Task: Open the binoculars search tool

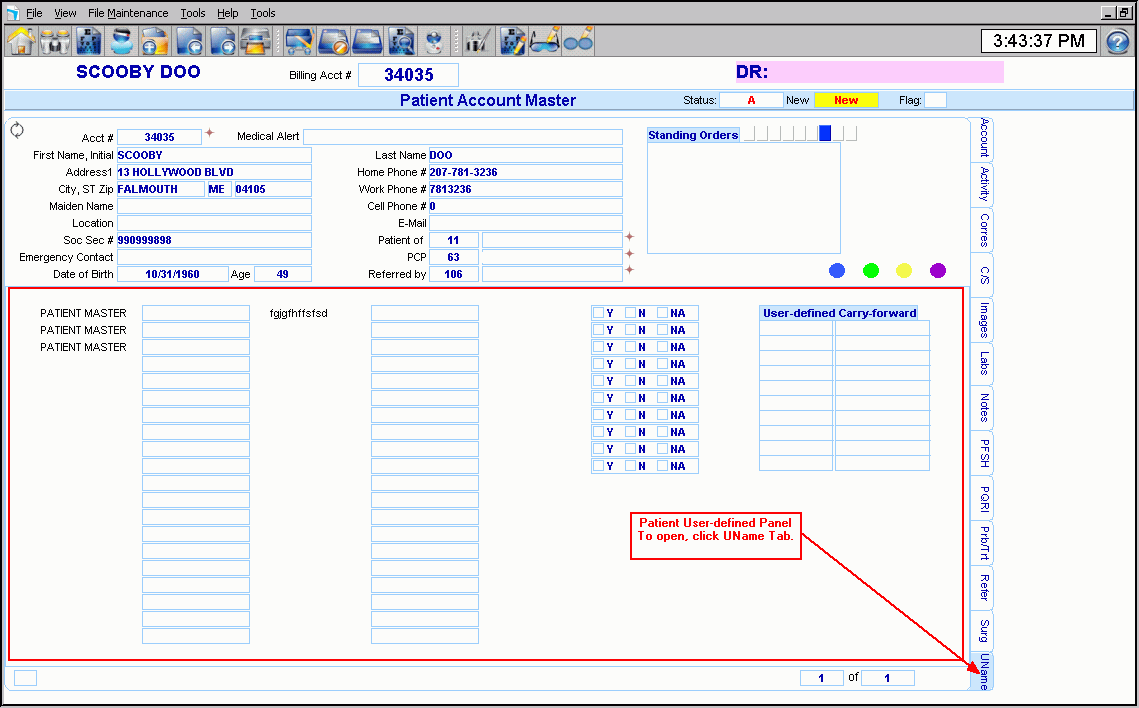Action: point(54,41)
